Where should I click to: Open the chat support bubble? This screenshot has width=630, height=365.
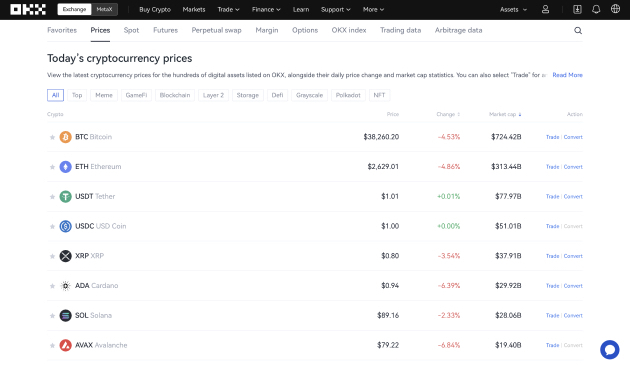point(610,349)
